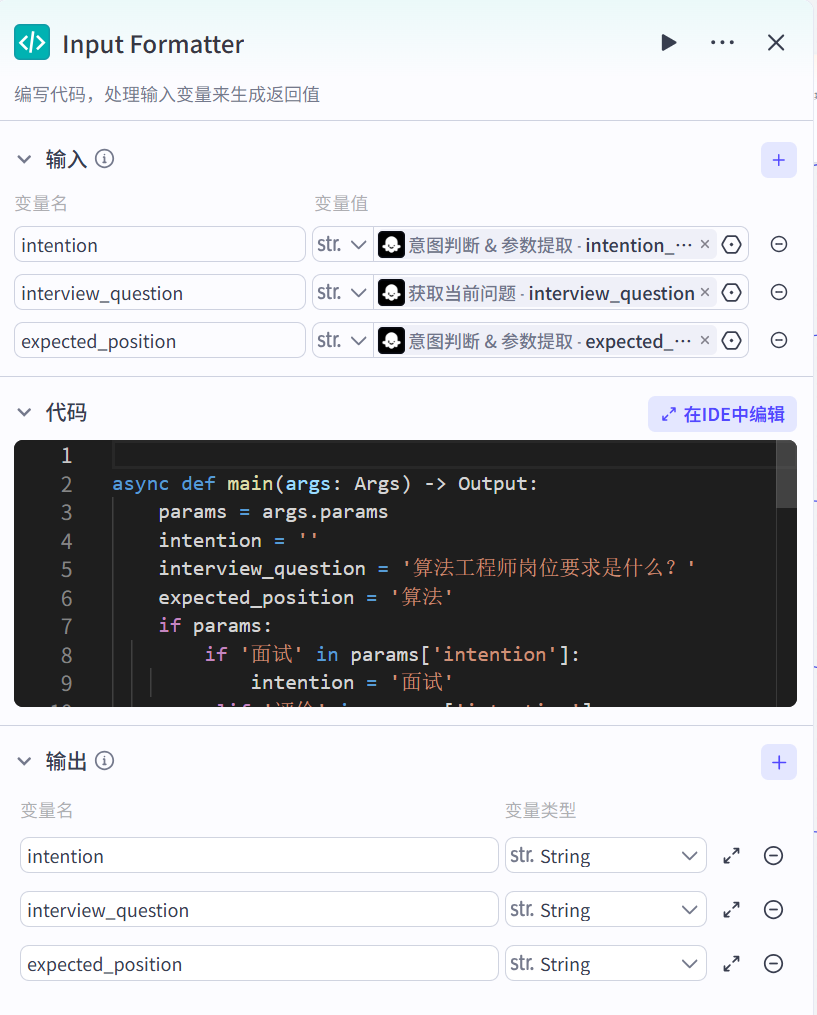Open str type dropdown for intention input
817x1015 pixels.
(342, 245)
